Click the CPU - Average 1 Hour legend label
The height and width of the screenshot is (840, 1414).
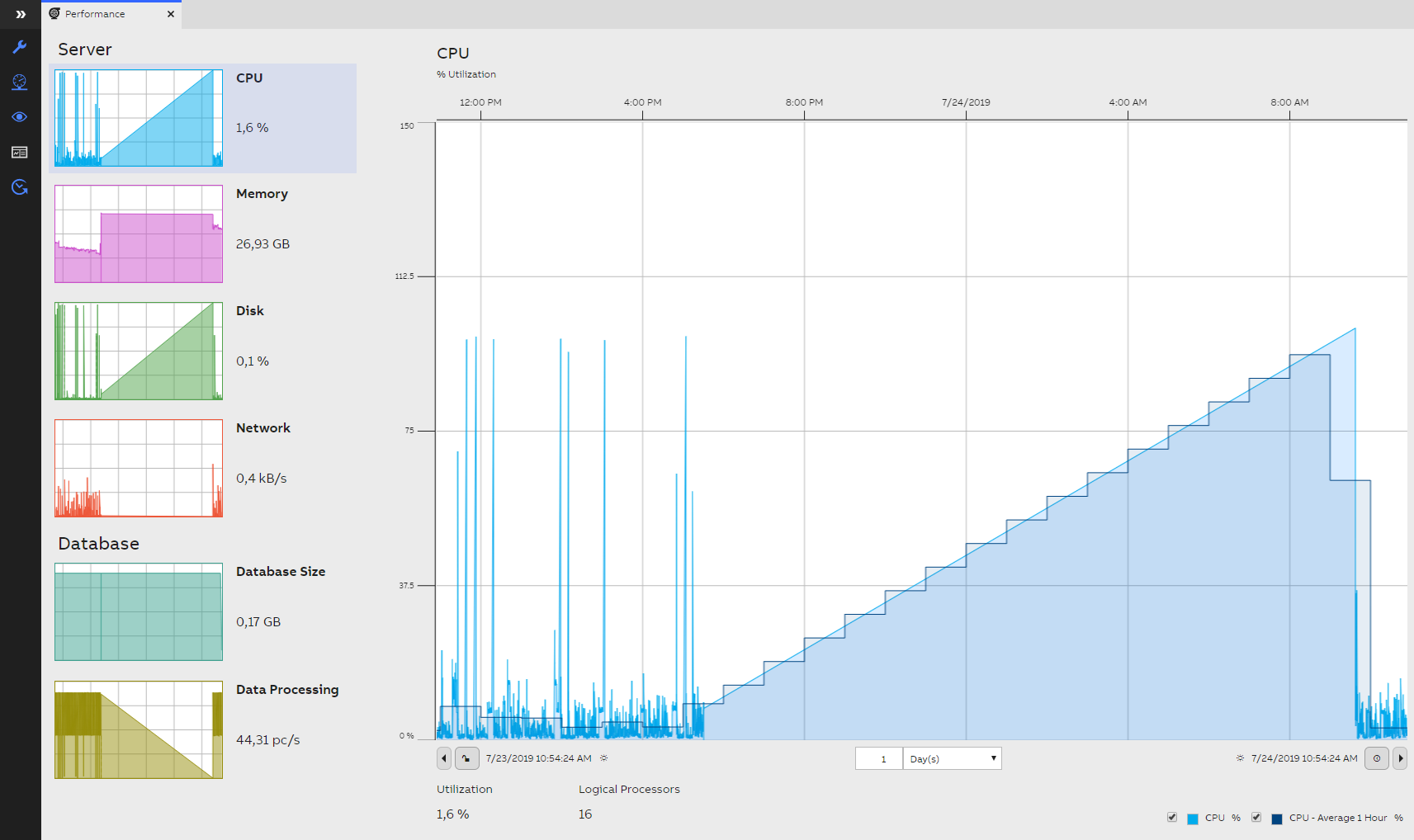pyautogui.click(x=1338, y=818)
